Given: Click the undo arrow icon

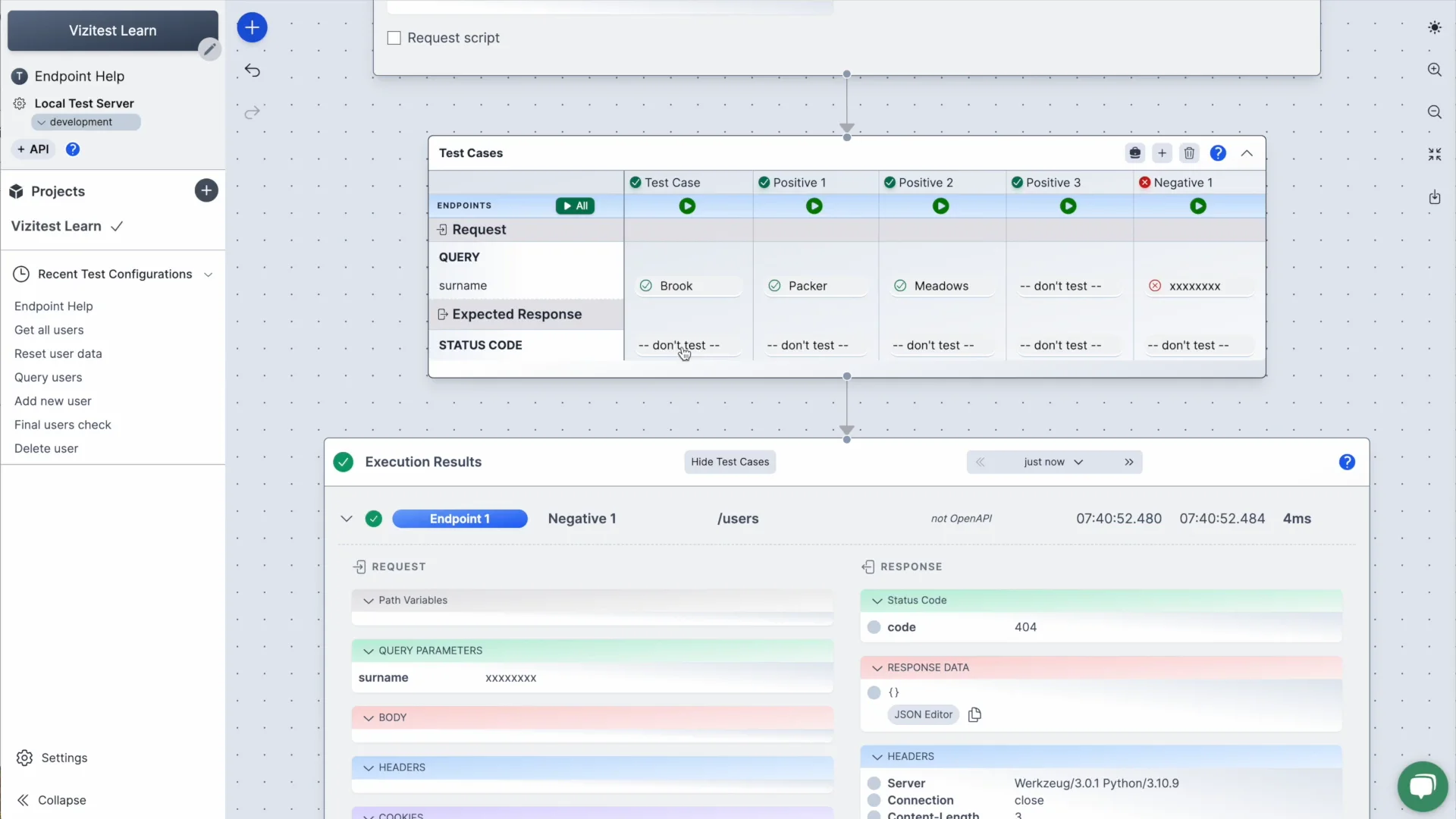Looking at the screenshot, I should [x=253, y=70].
